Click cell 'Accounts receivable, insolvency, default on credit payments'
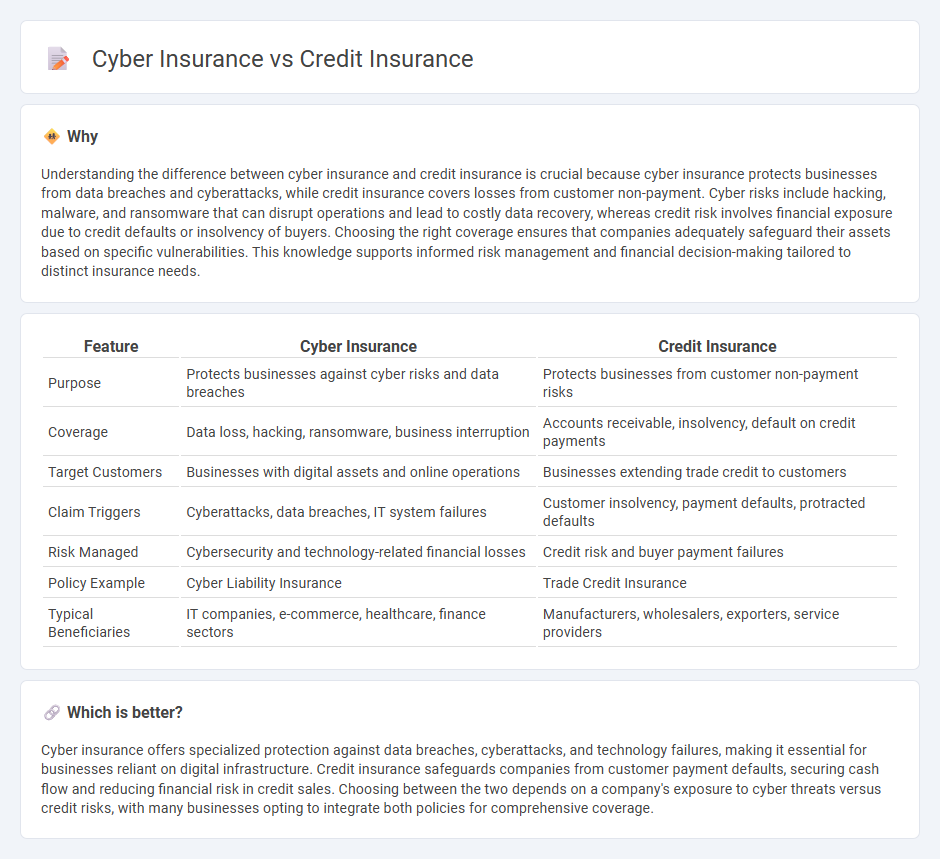 coord(717,432)
